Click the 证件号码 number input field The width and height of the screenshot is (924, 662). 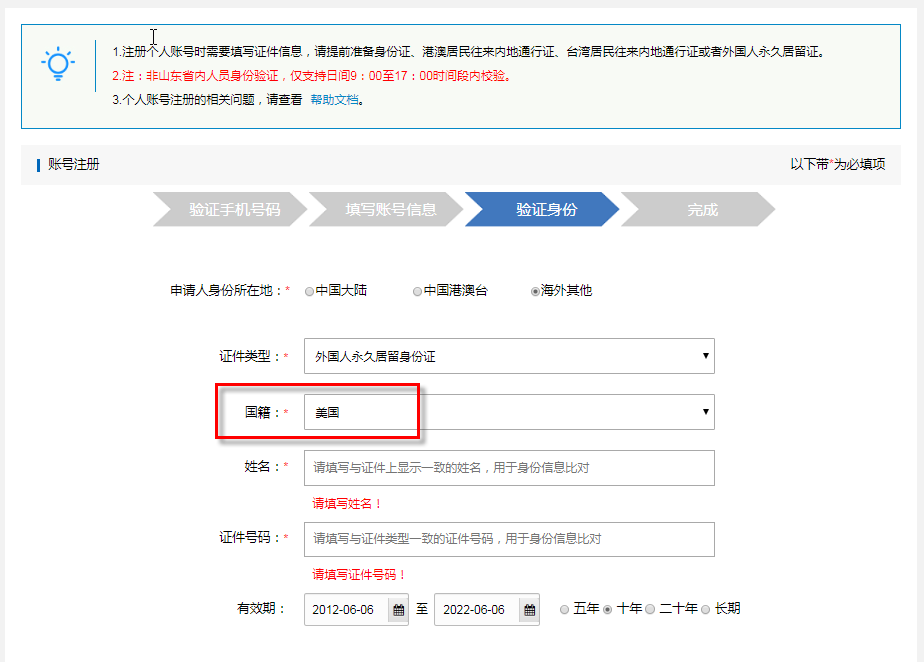(510, 539)
